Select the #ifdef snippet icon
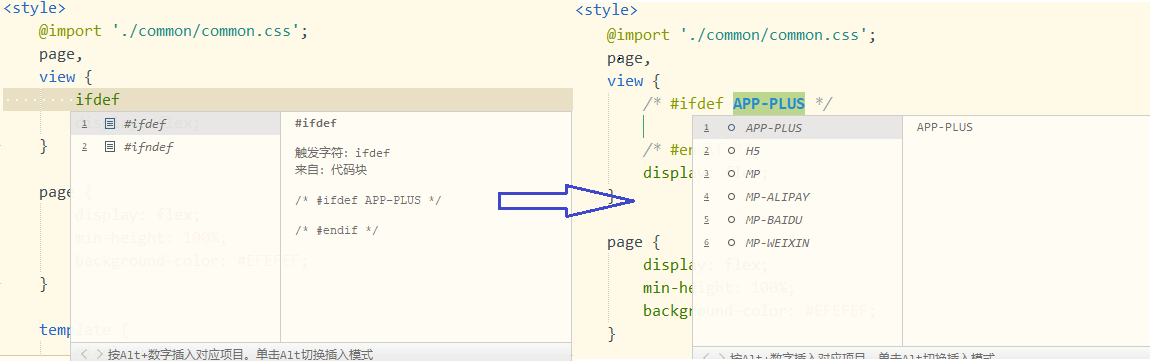This screenshot has height=361, width=1150. point(110,123)
